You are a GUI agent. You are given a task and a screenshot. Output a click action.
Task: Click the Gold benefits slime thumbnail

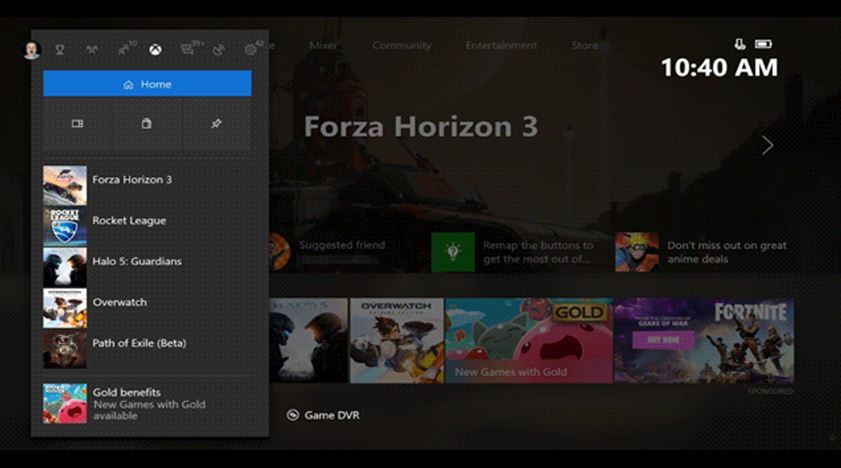click(65, 403)
